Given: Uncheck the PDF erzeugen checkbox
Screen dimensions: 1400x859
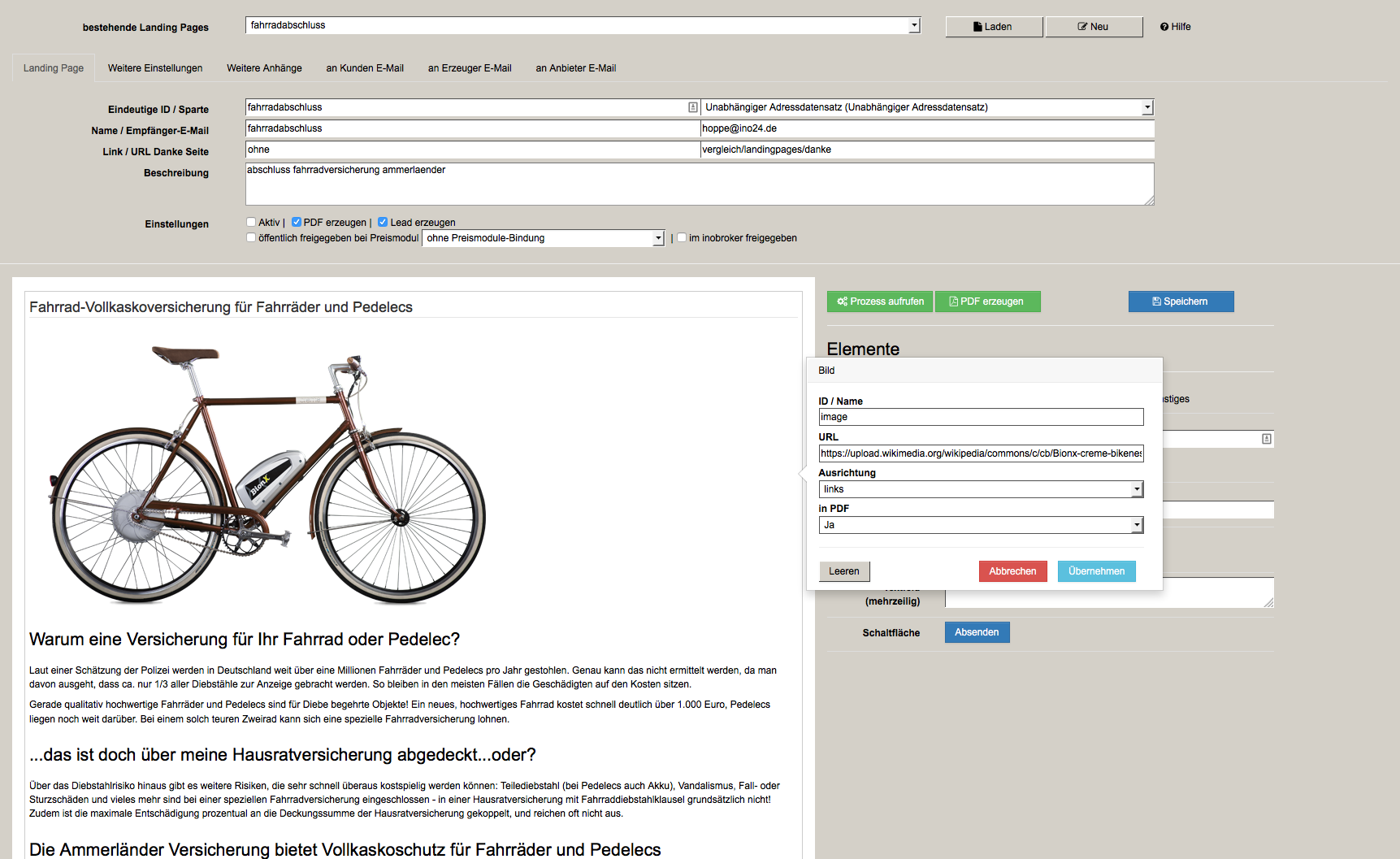Looking at the screenshot, I should [297, 222].
